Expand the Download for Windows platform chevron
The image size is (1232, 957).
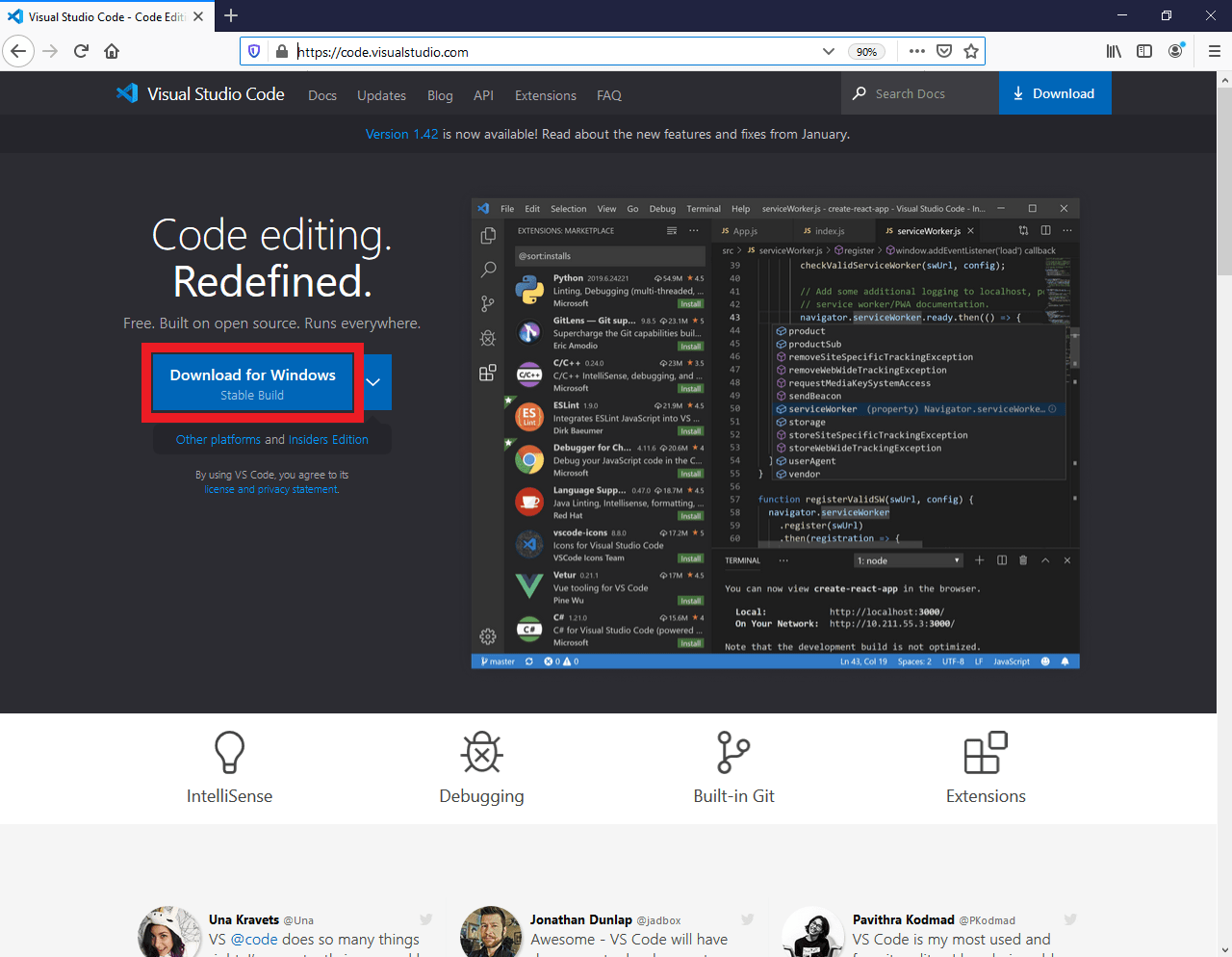click(372, 382)
